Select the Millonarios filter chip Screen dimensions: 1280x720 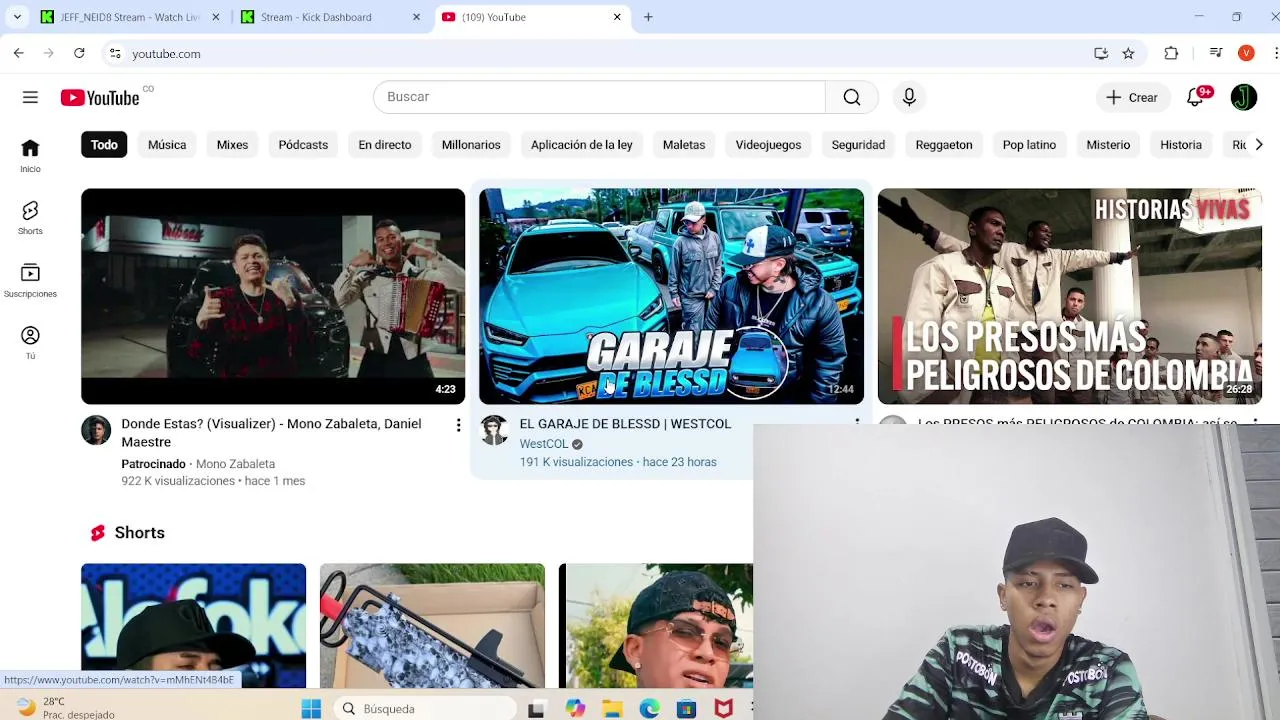click(471, 145)
